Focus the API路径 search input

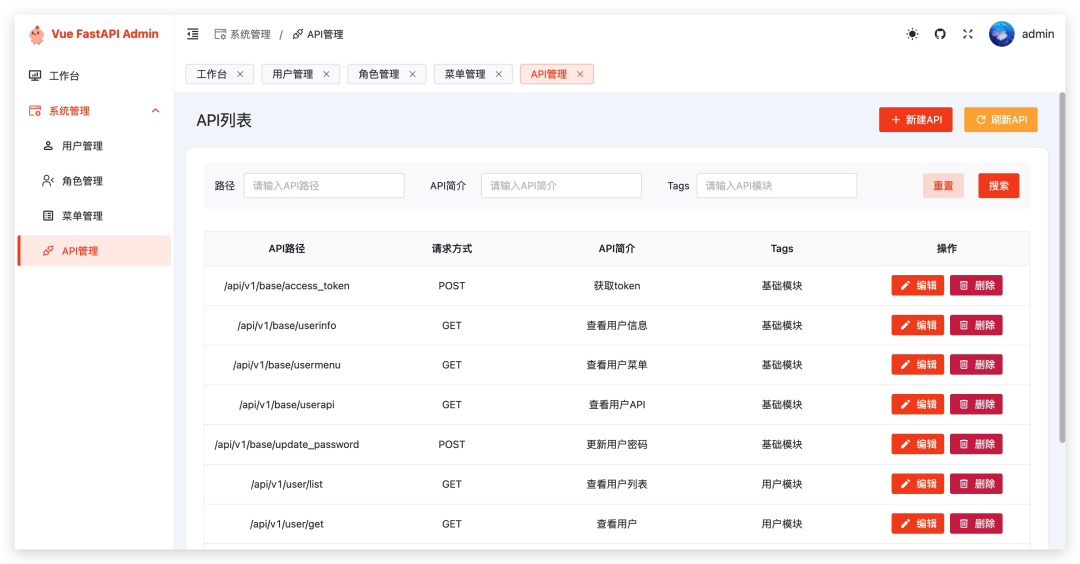324,186
